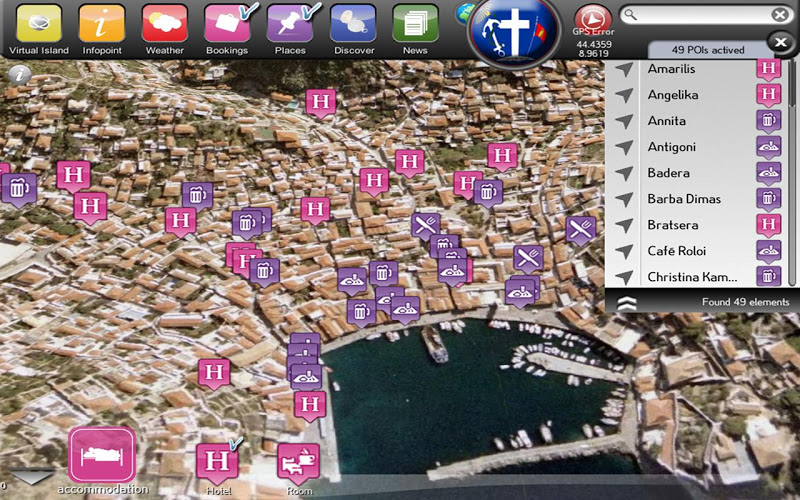
Task: Click the navigation arrow next to Amarilis
Action: 625,70
